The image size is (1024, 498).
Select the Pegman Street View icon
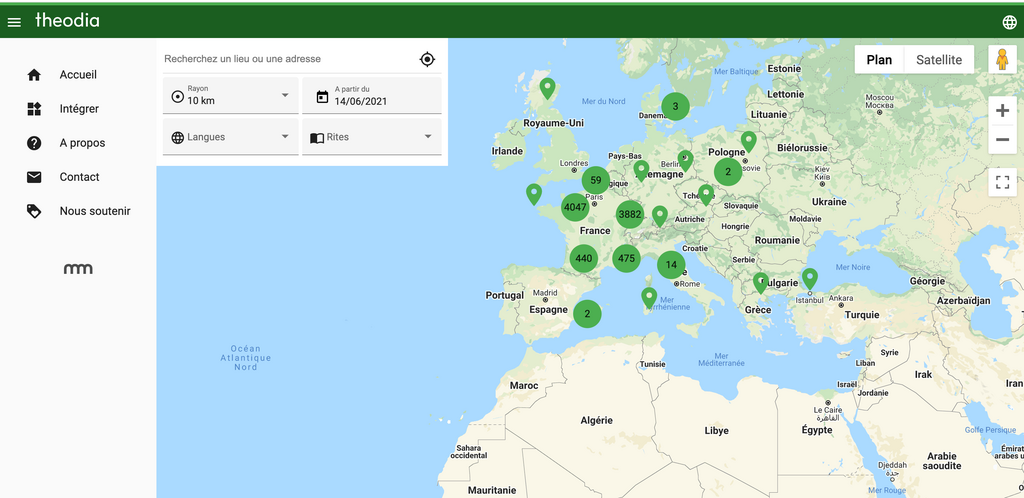pos(1002,59)
